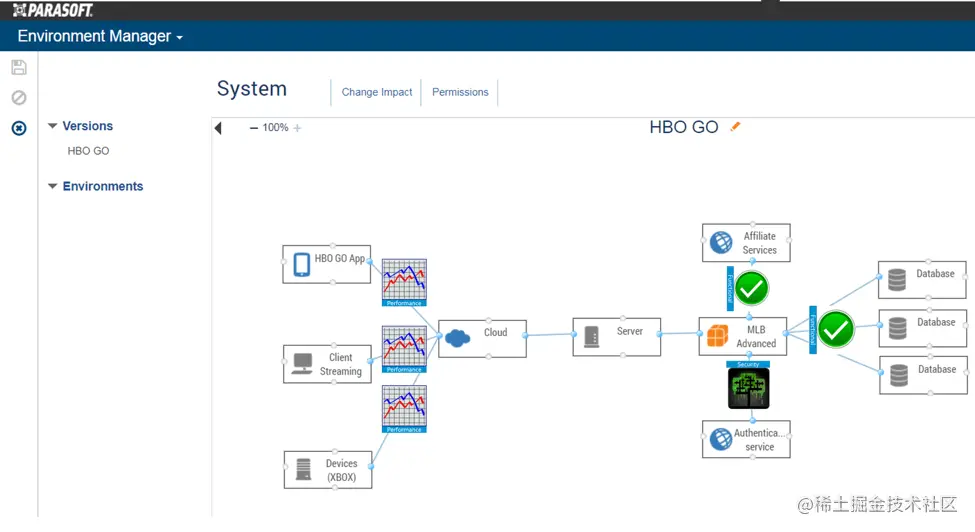Select the Cloud component icon
Viewport: 975px width, 532px height.
[458, 338]
